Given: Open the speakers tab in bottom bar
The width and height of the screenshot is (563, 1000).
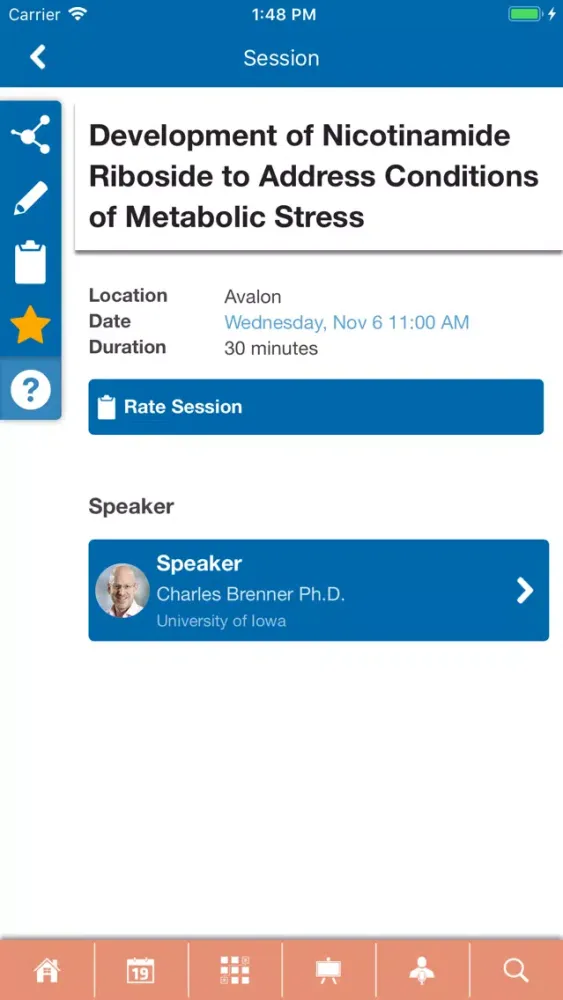Looking at the screenshot, I should point(422,970).
